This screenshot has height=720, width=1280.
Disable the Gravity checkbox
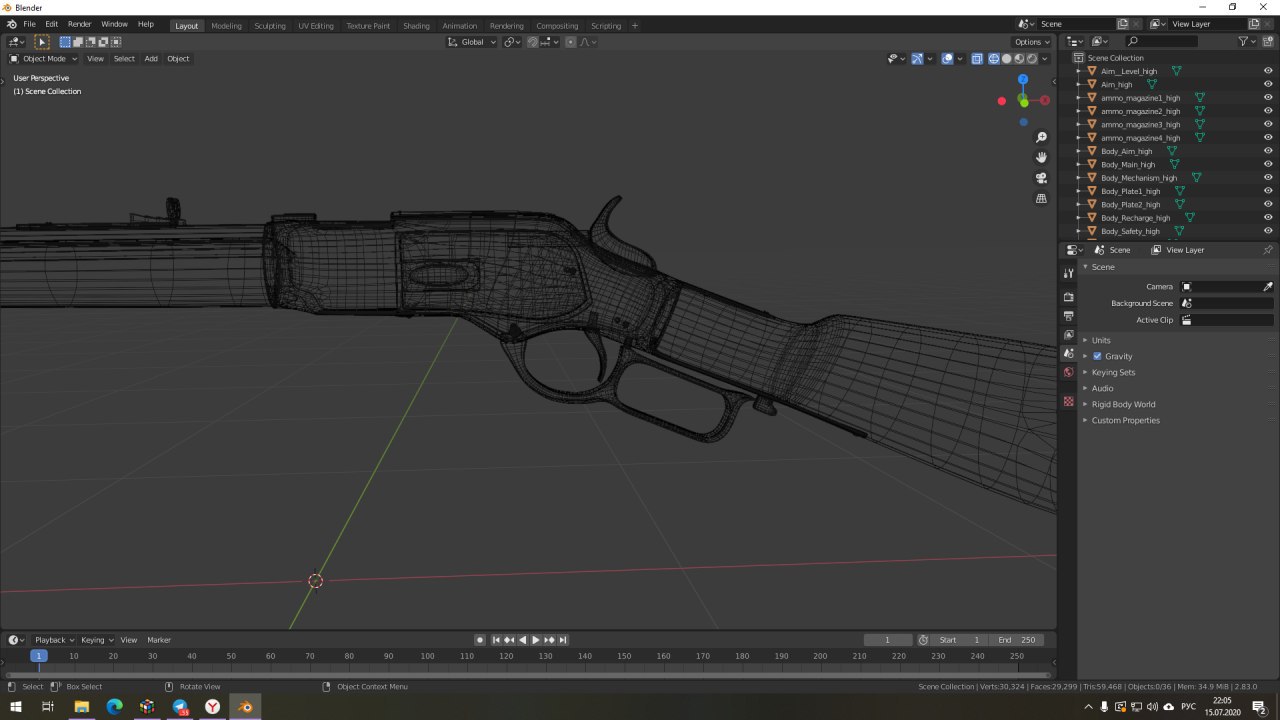pos(1097,356)
